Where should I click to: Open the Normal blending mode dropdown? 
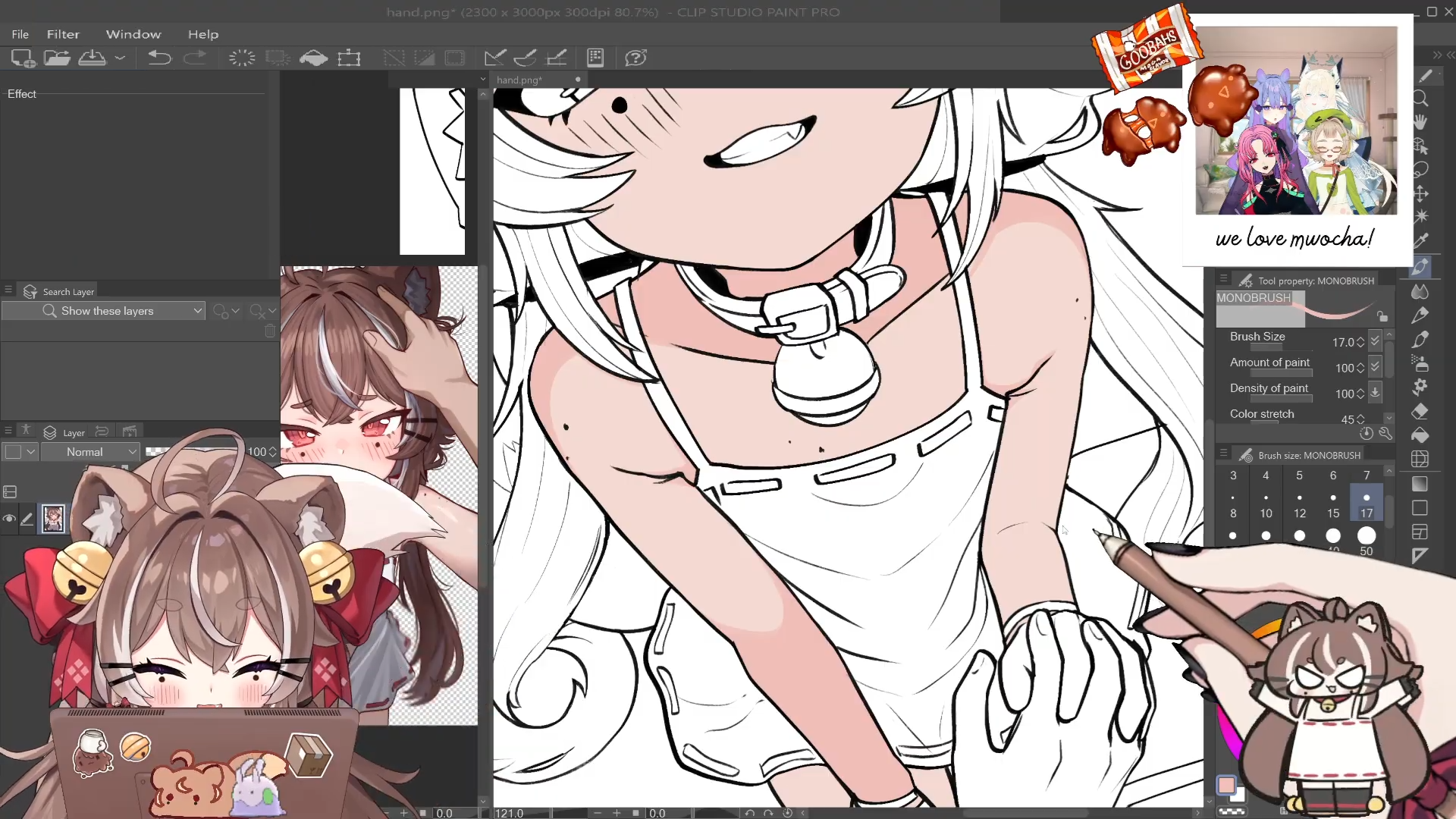89,452
